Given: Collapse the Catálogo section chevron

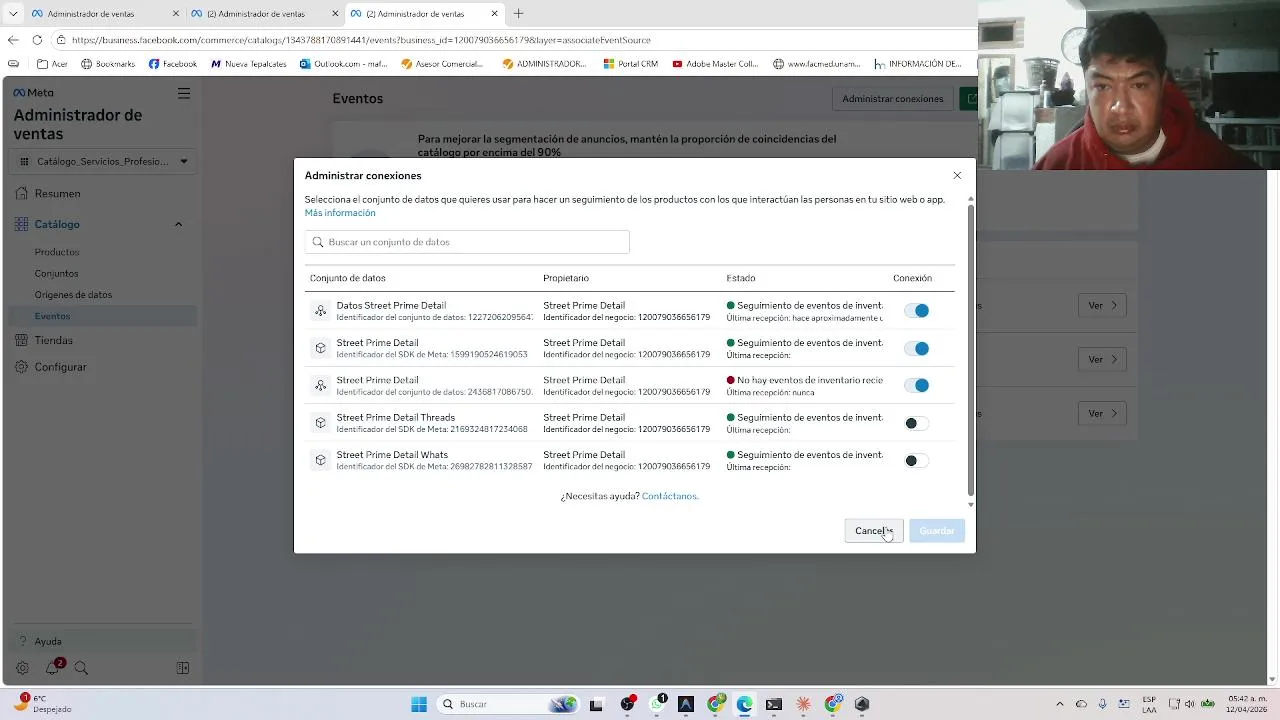Looking at the screenshot, I should click(178, 224).
